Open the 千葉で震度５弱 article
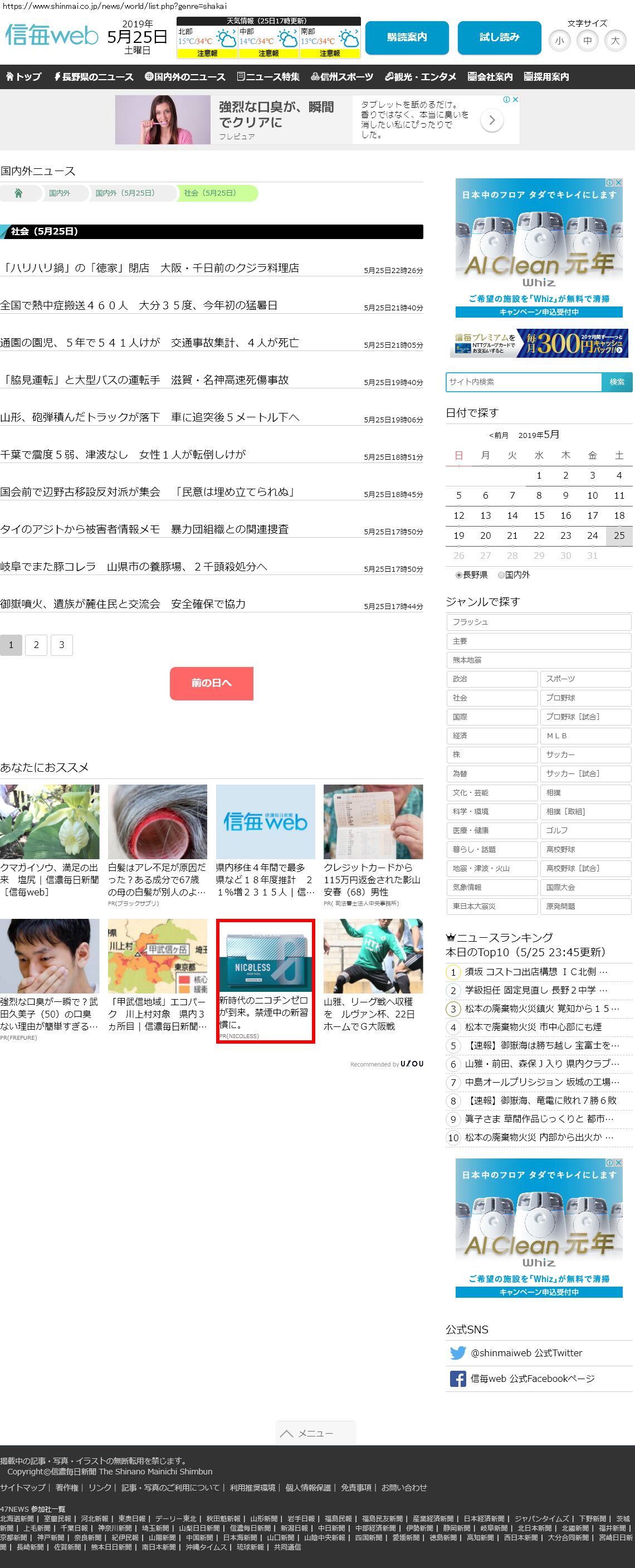This screenshot has width=635, height=1568. pos(123,455)
